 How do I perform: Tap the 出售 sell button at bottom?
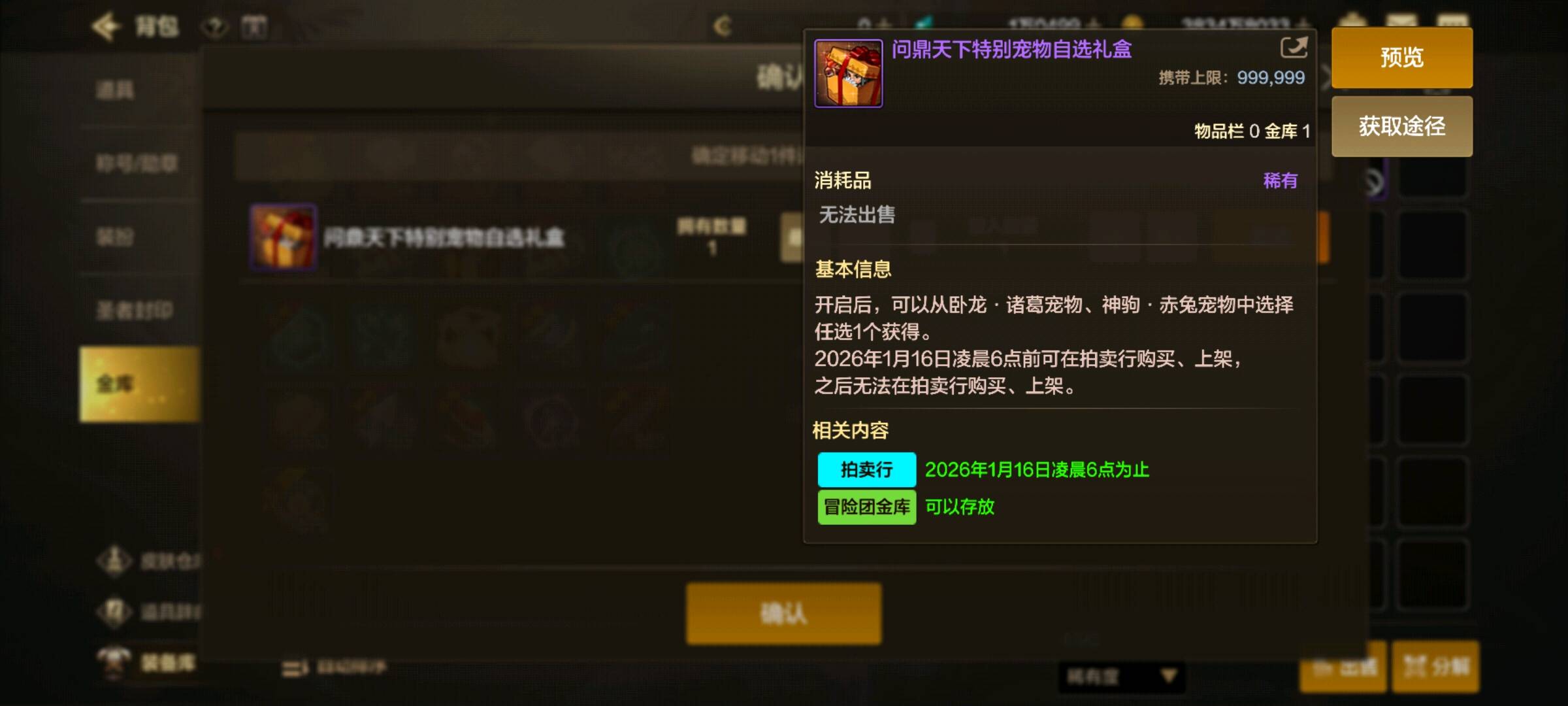pyautogui.click(x=1343, y=667)
